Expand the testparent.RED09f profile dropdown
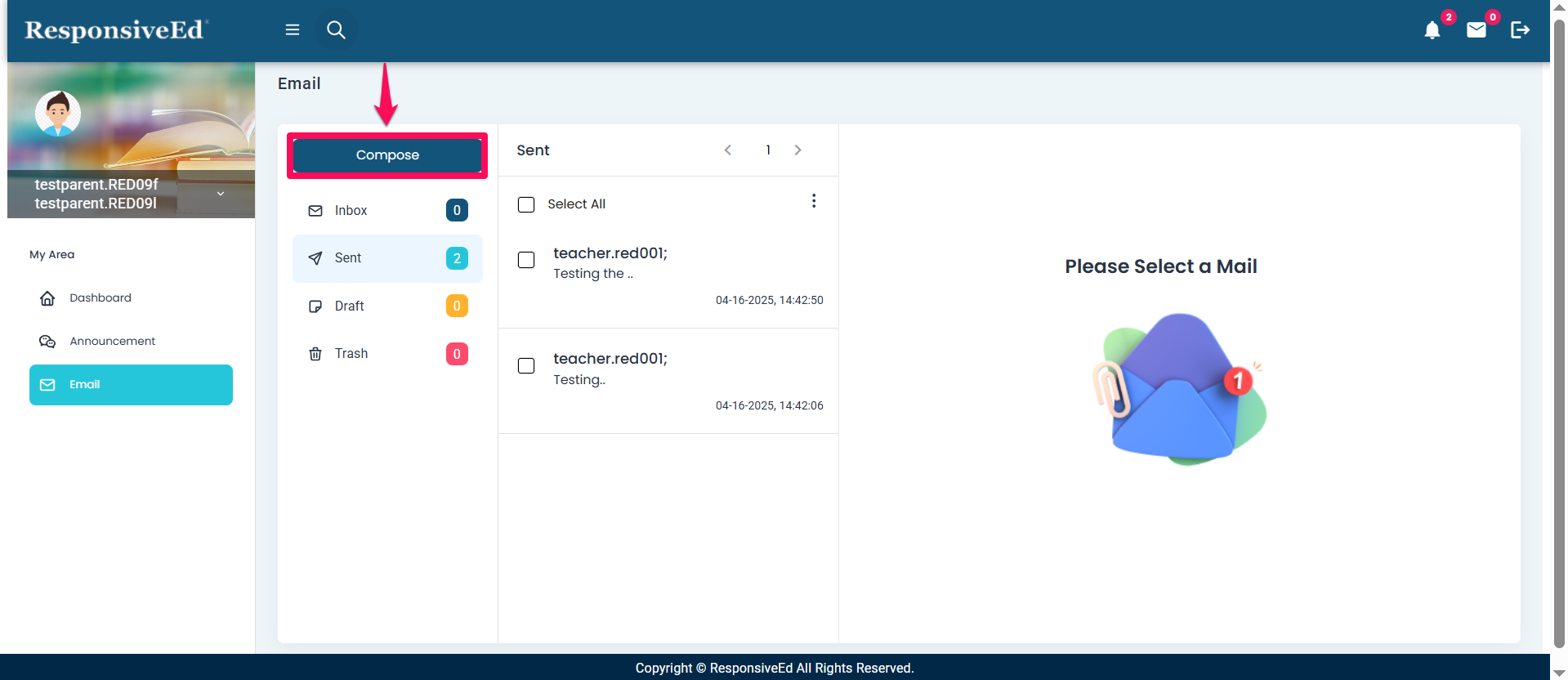The width and height of the screenshot is (1568, 680). pos(221,194)
